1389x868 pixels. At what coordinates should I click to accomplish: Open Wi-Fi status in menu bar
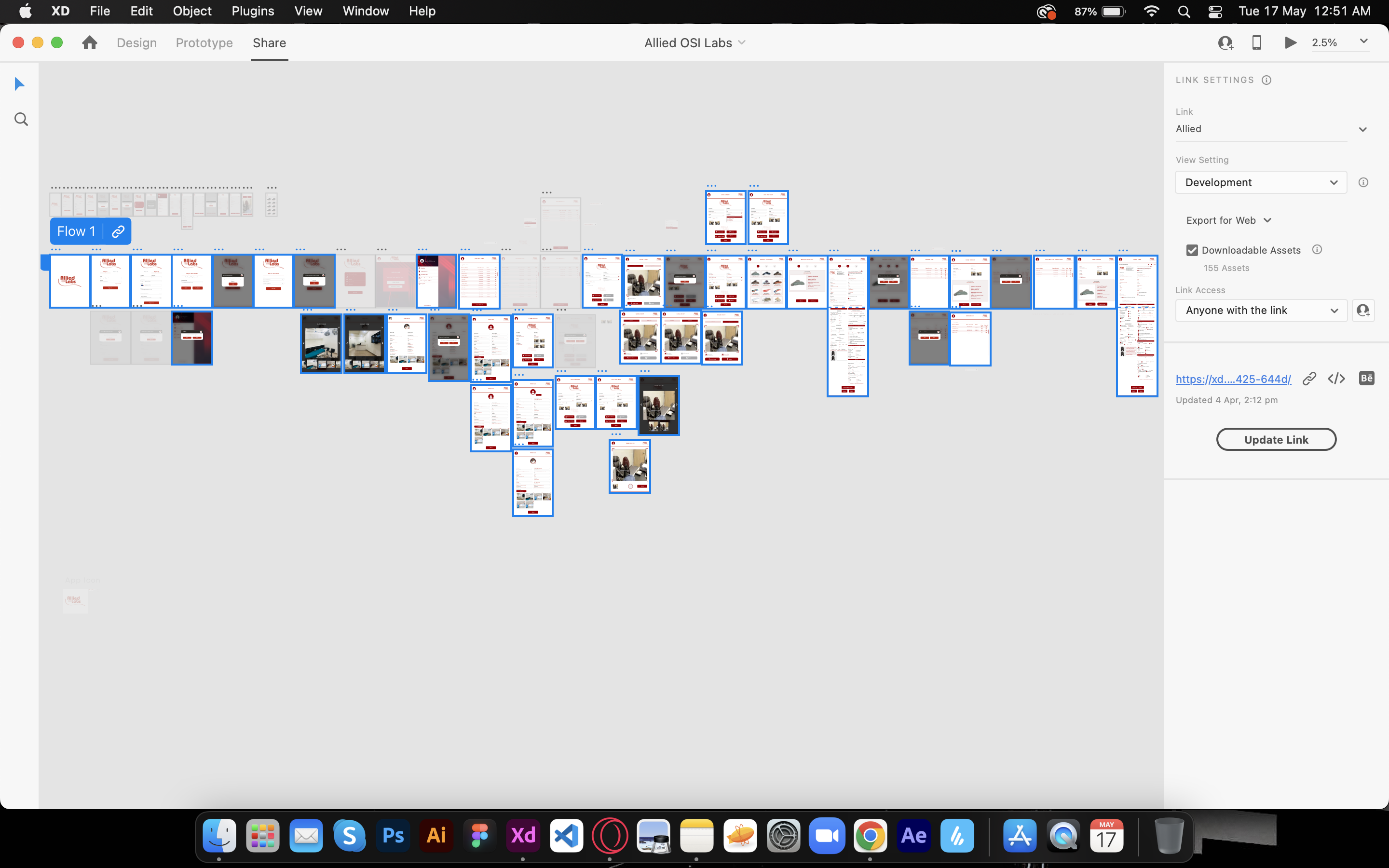(1151, 12)
